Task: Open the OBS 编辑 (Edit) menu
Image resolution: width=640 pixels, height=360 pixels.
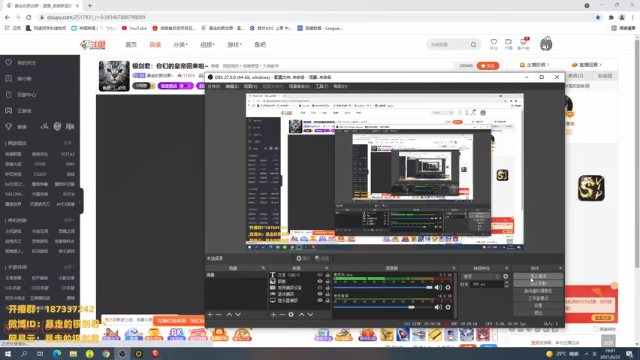Action: [232, 87]
